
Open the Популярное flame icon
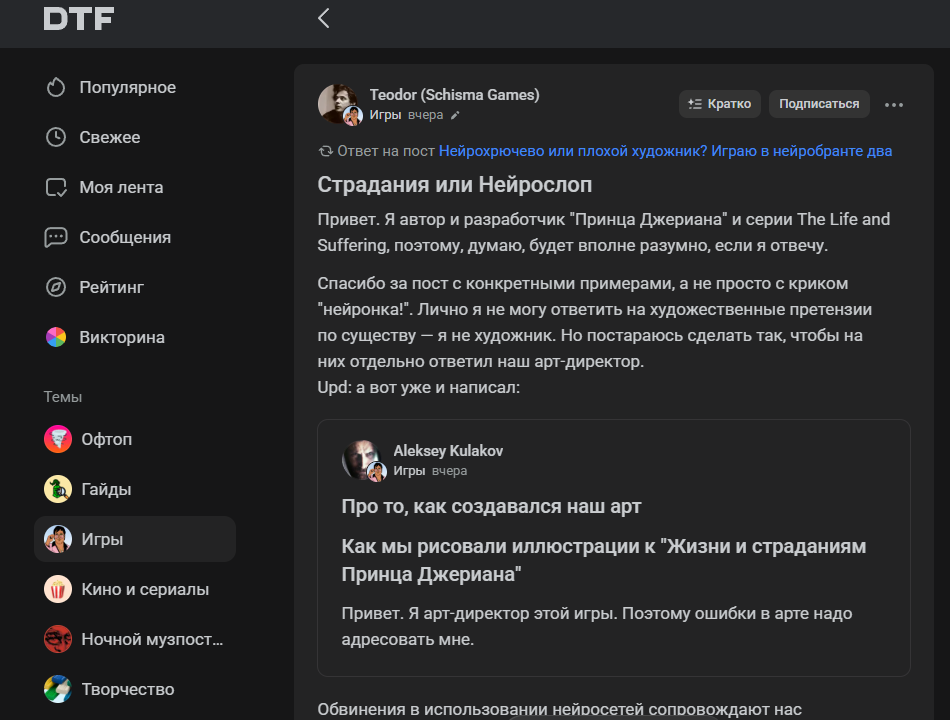coord(56,87)
